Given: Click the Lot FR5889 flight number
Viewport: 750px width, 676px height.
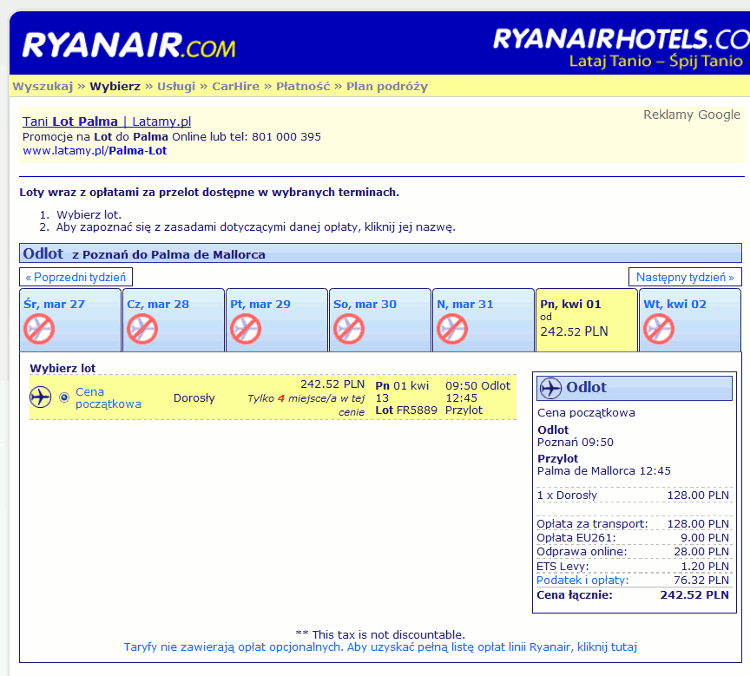Looking at the screenshot, I should pyautogui.click(x=406, y=410).
